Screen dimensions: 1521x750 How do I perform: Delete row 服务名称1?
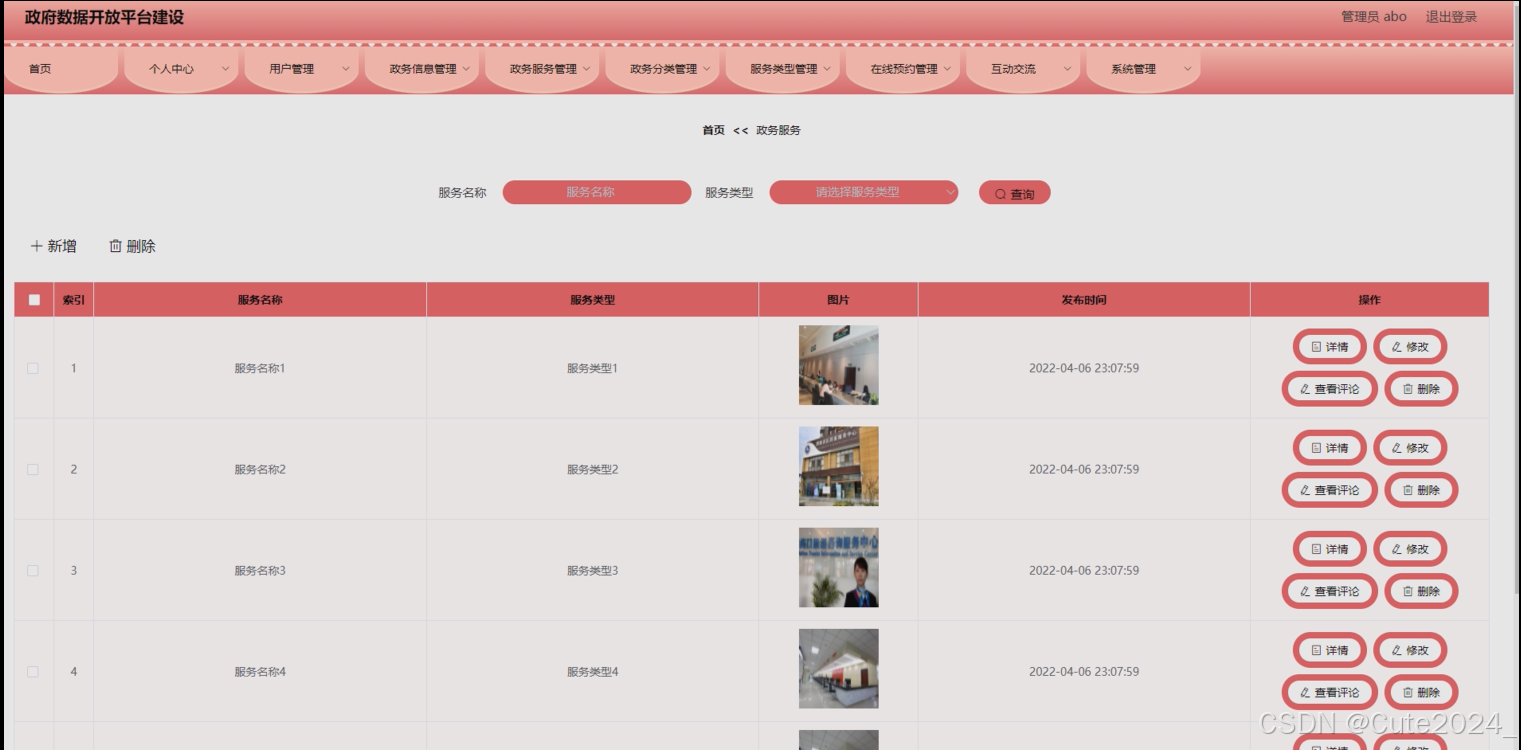pyautogui.click(x=1421, y=389)
